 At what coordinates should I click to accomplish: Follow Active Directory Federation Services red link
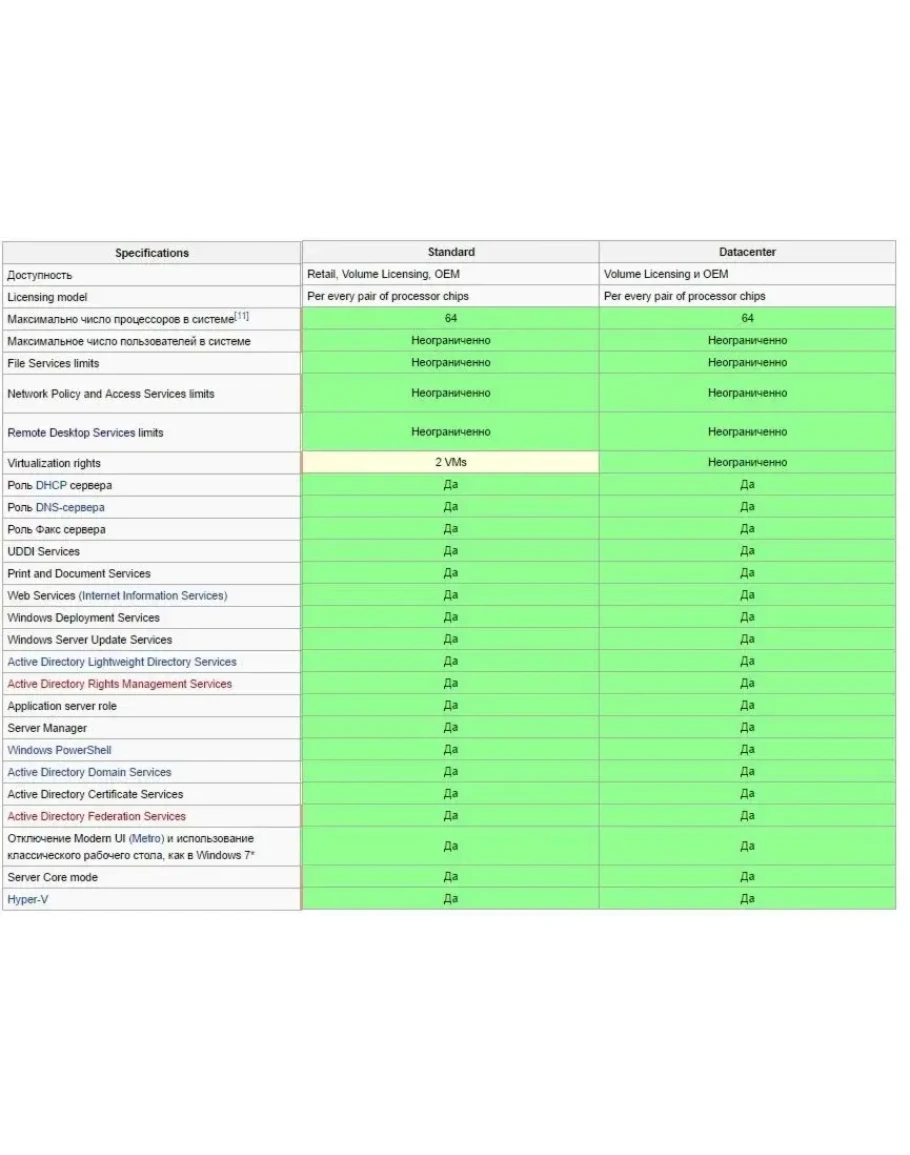click(96, 816)
